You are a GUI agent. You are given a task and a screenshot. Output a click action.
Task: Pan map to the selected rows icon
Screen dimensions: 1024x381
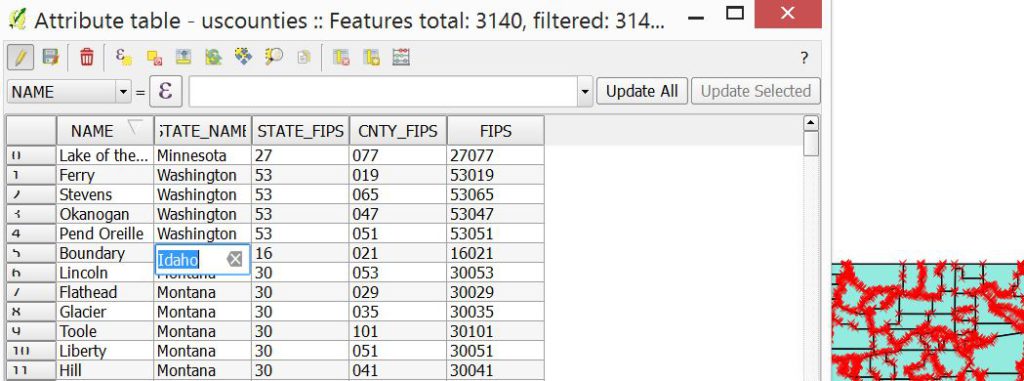pos(243,58)
